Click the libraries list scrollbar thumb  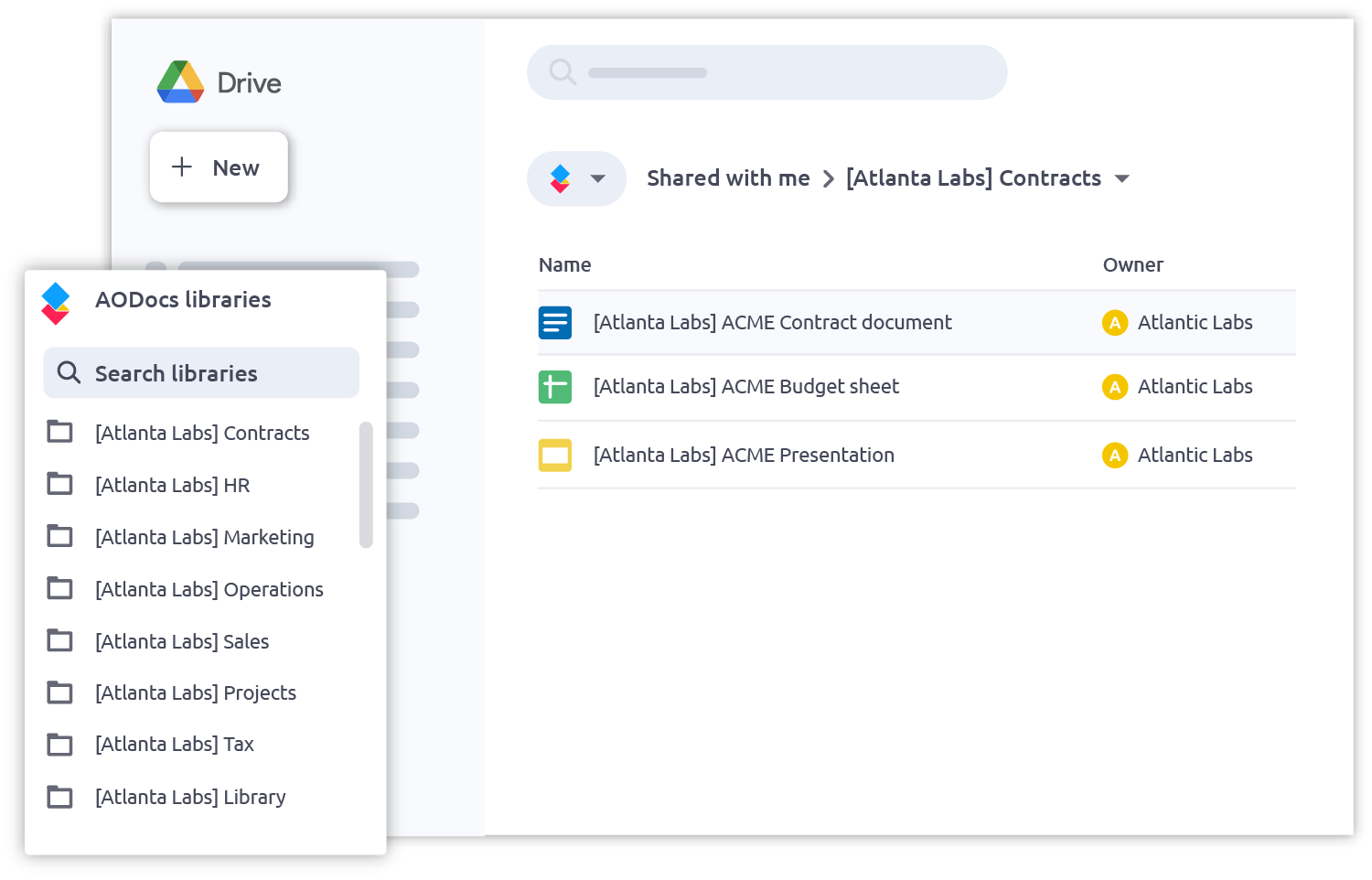tap(366, 485)
